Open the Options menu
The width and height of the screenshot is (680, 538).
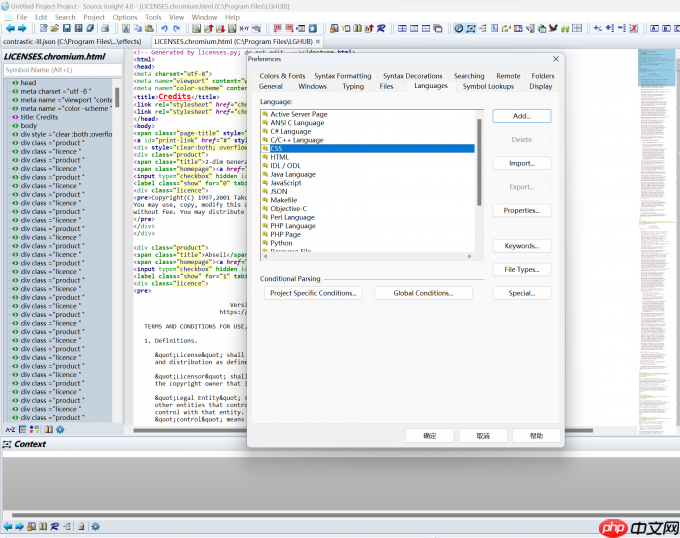click(125, 17)
